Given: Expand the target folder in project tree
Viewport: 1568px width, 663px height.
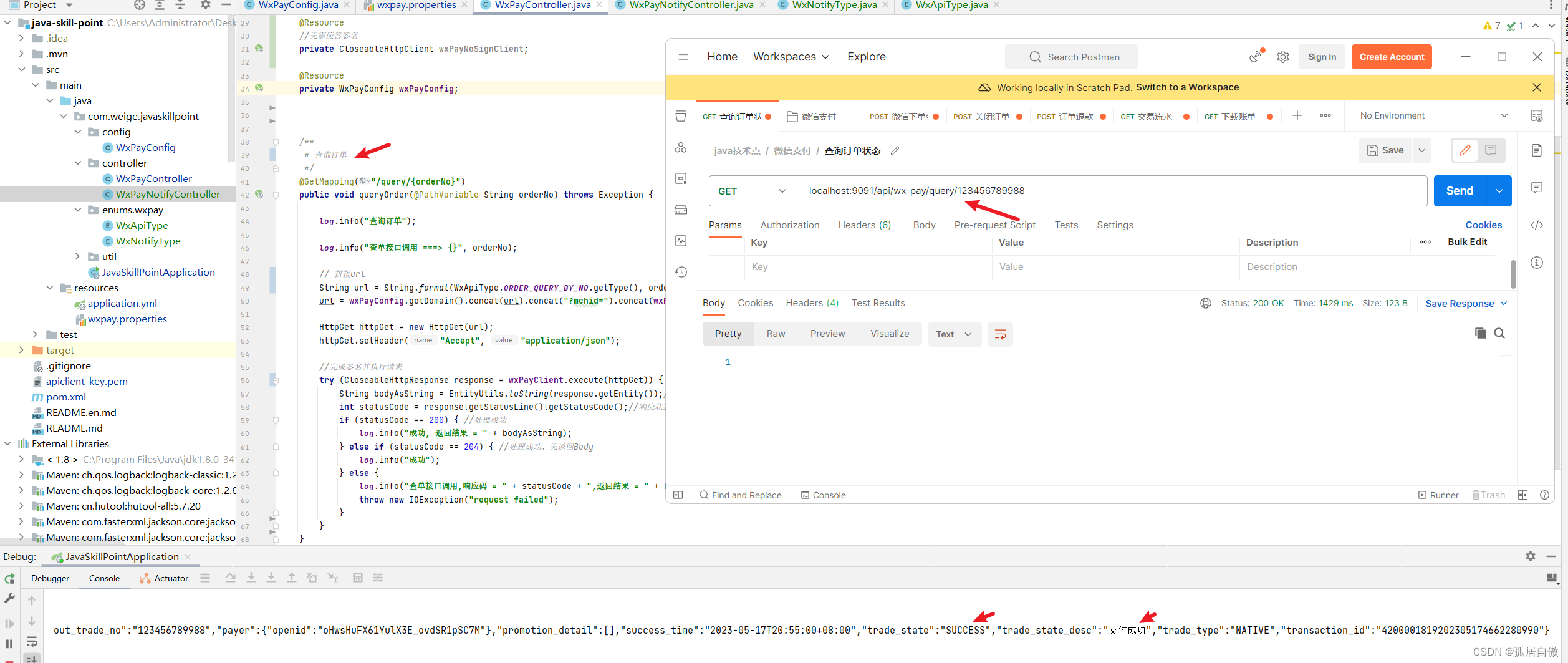Looking at the screenshot, I should [x=22, y=351].
